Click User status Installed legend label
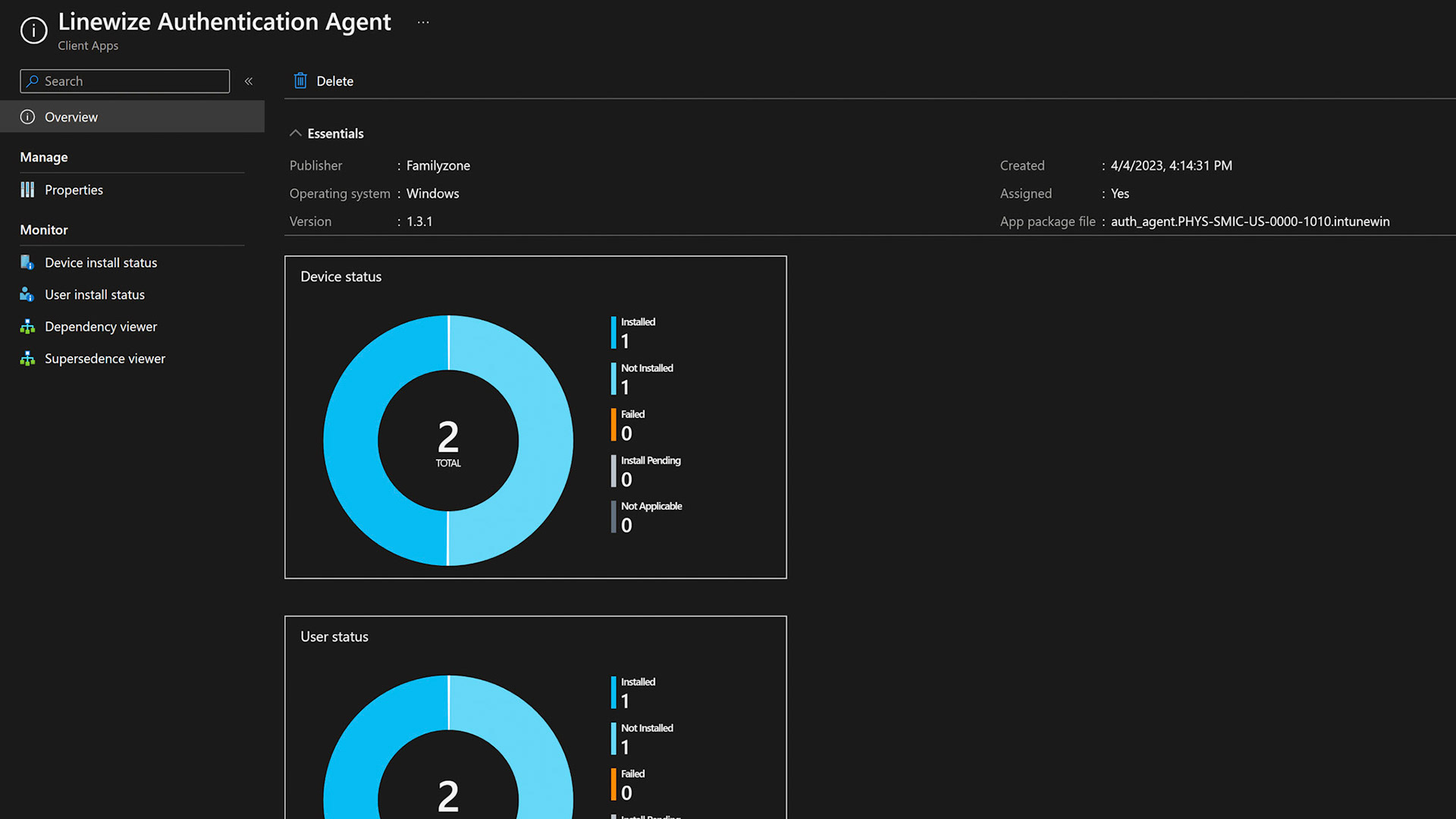The width and height of the screenshot is (1456, 819). point(638,682)
